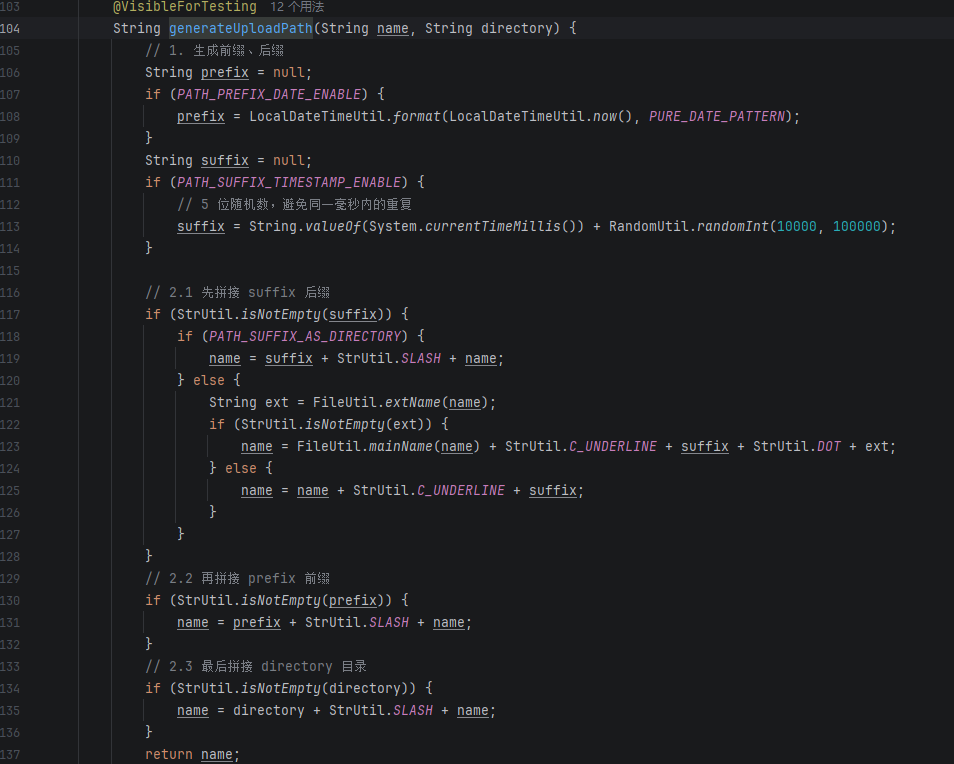Image resolution: width=954 pixels, height=764 pixels.
Task: Click SLASH constant on line 119
Action: 421,358
